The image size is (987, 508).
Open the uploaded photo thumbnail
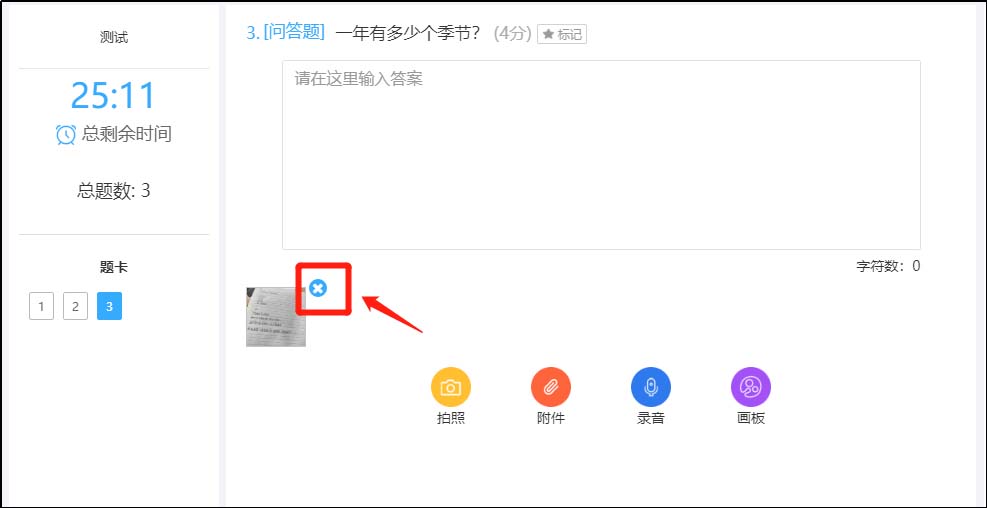coord(276,317)
